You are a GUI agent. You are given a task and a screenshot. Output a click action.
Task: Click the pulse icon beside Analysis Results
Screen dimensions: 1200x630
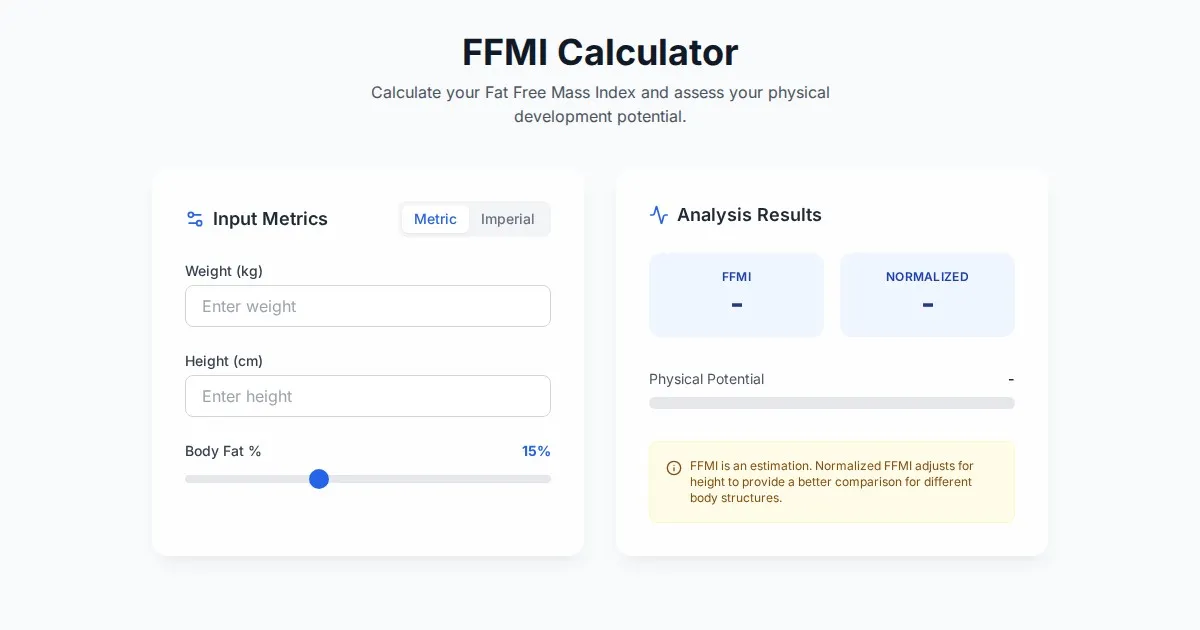tap(658, 215)
